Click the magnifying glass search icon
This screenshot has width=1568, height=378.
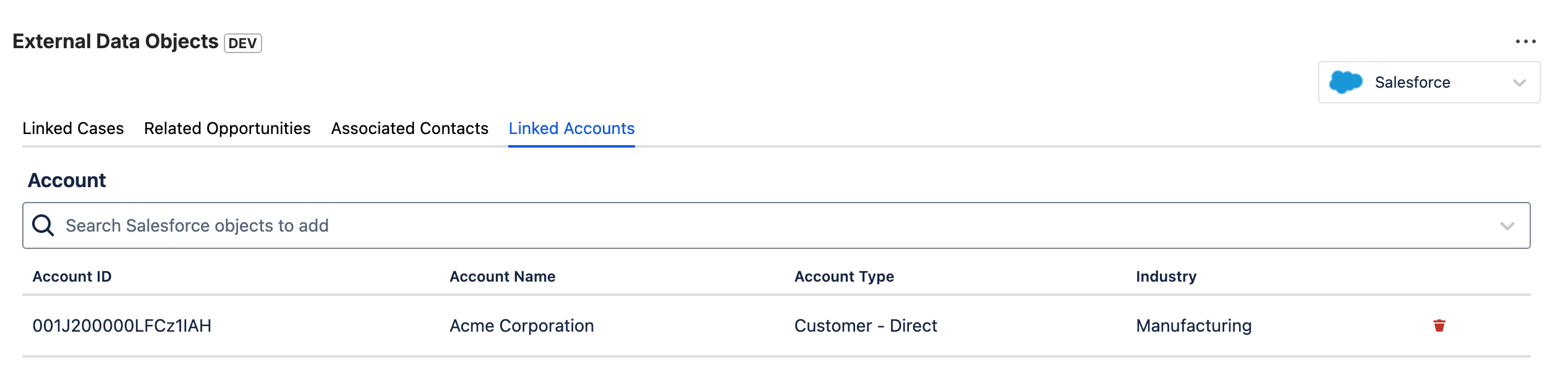pyautogui.click(x=43, y=225)
